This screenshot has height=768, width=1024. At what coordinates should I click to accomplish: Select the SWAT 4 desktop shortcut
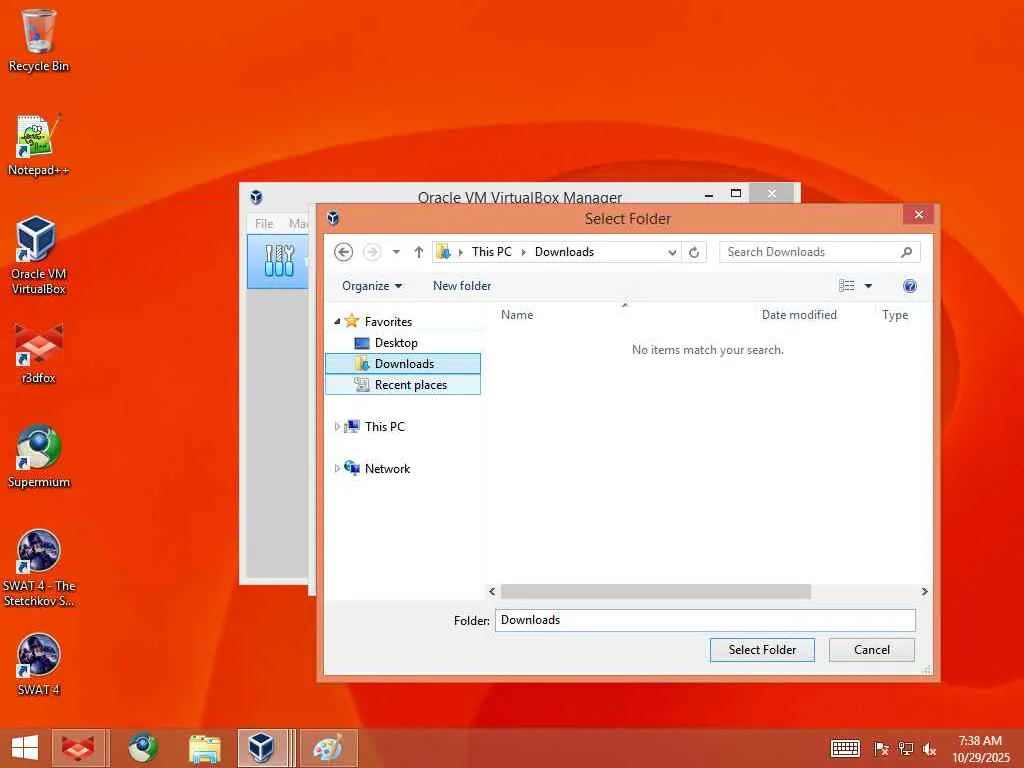click(38, 664)
